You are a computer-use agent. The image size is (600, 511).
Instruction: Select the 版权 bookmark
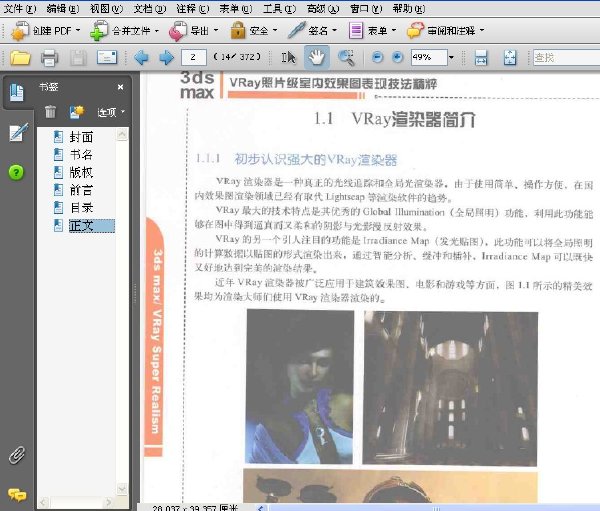(x=81, y=172)
